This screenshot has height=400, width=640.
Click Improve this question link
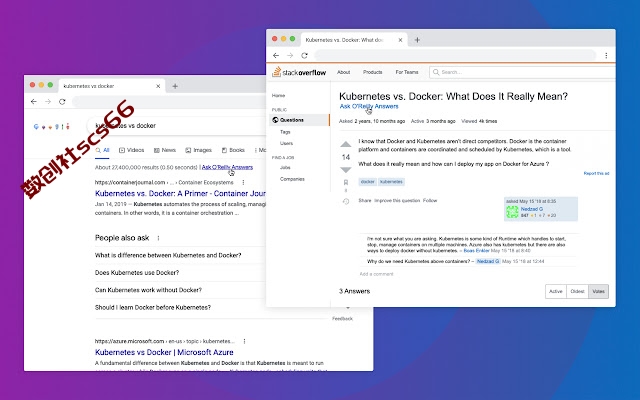pyautogui.click(x=397, y=201)
